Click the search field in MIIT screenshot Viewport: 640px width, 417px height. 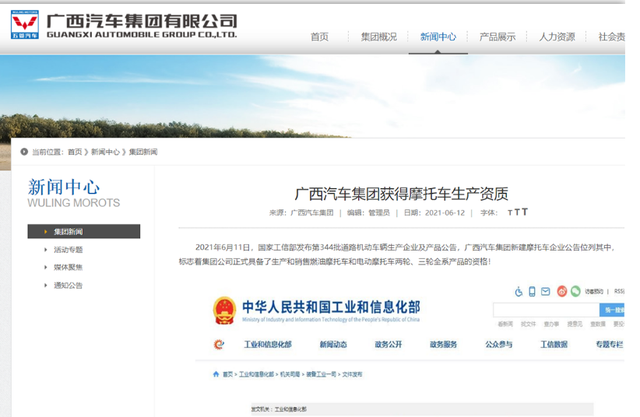[x=546, y=310]
